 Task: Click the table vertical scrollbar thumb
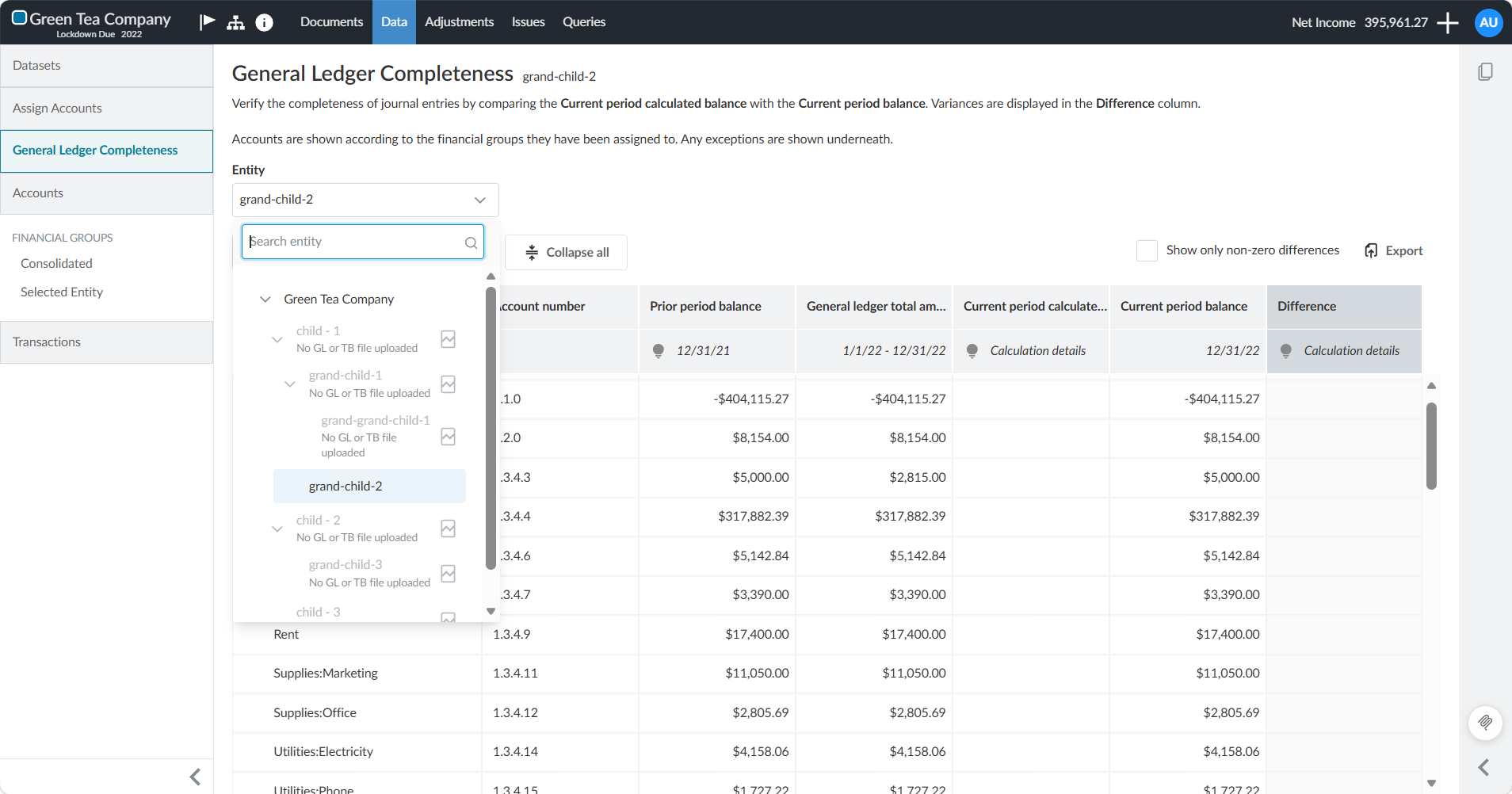(x=1431, y=446)
